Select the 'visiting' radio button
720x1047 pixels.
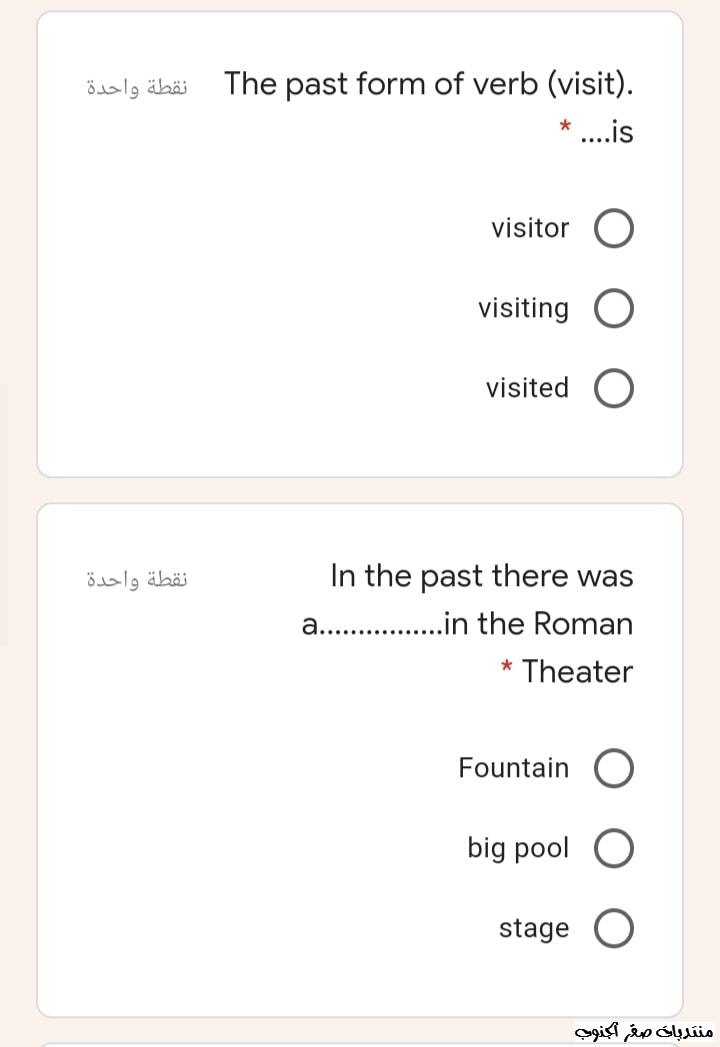(x=614, y=309)
